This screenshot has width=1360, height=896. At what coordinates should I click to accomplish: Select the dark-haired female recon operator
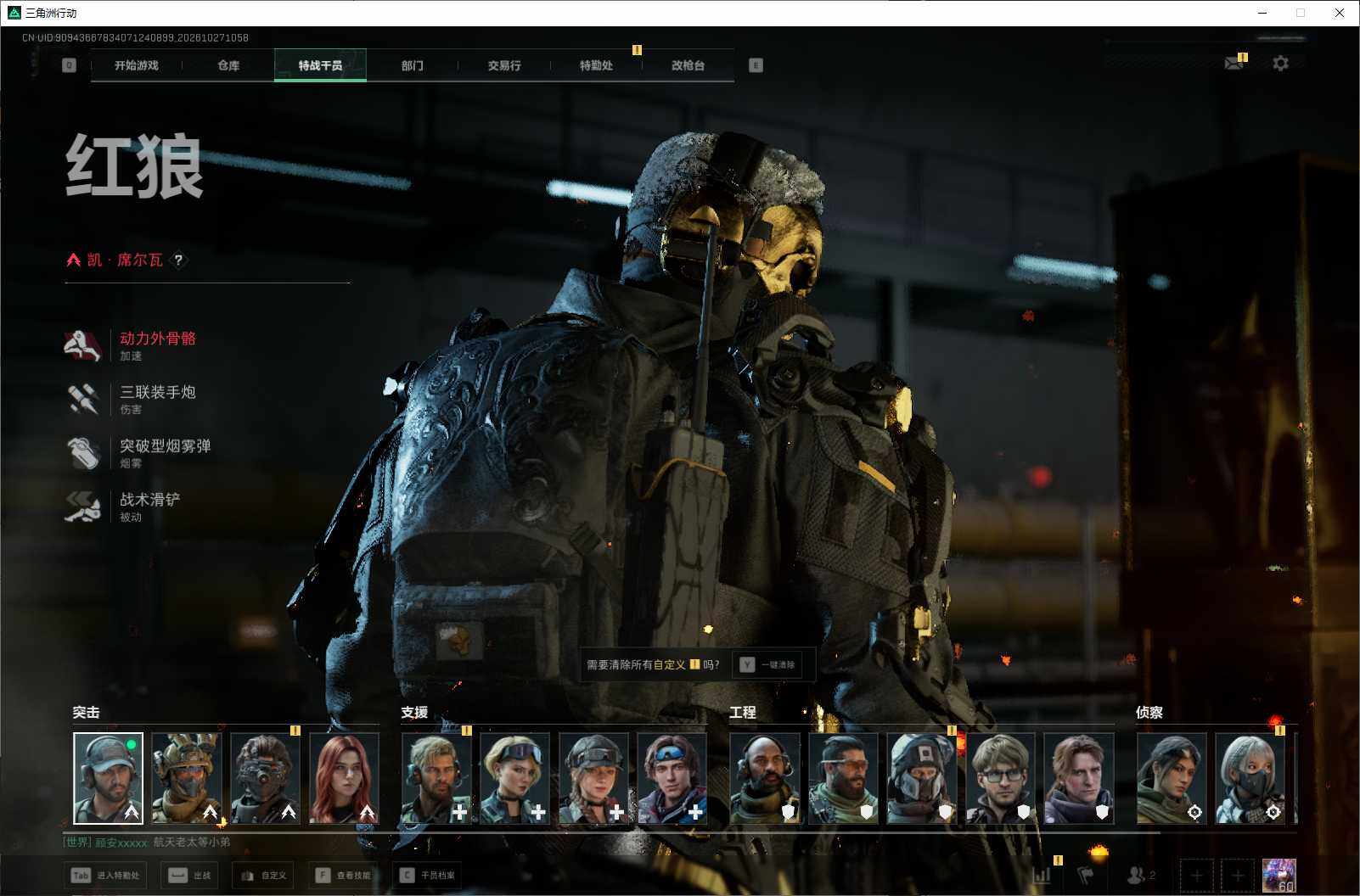(x=1172, y=778)
